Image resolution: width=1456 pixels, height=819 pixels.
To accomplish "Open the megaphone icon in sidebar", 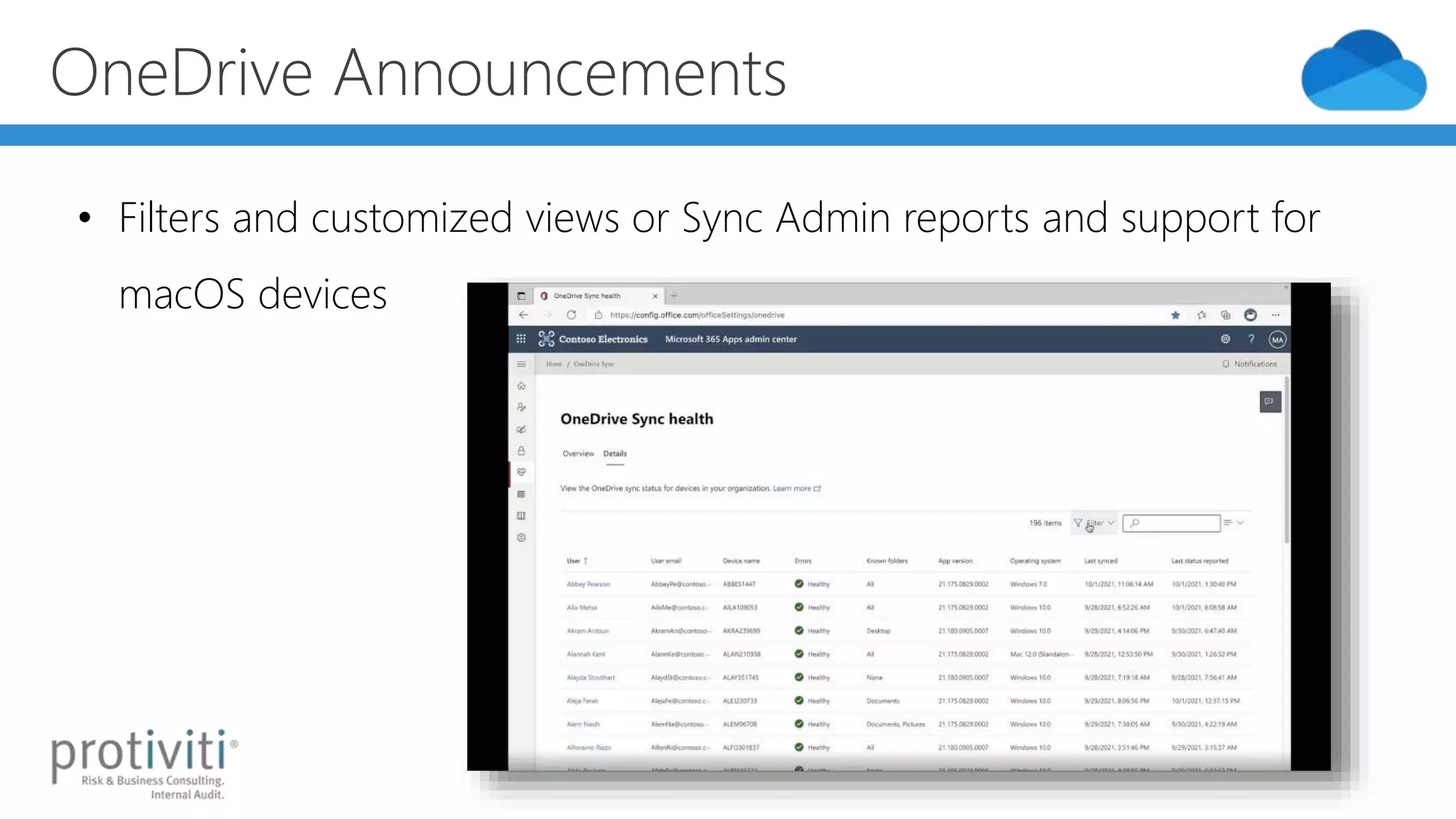I will pos(521,429).
